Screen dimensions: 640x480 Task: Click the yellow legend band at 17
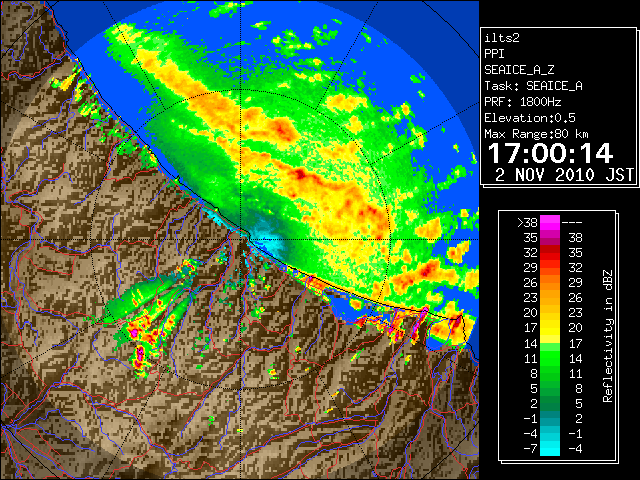[550, 328]
